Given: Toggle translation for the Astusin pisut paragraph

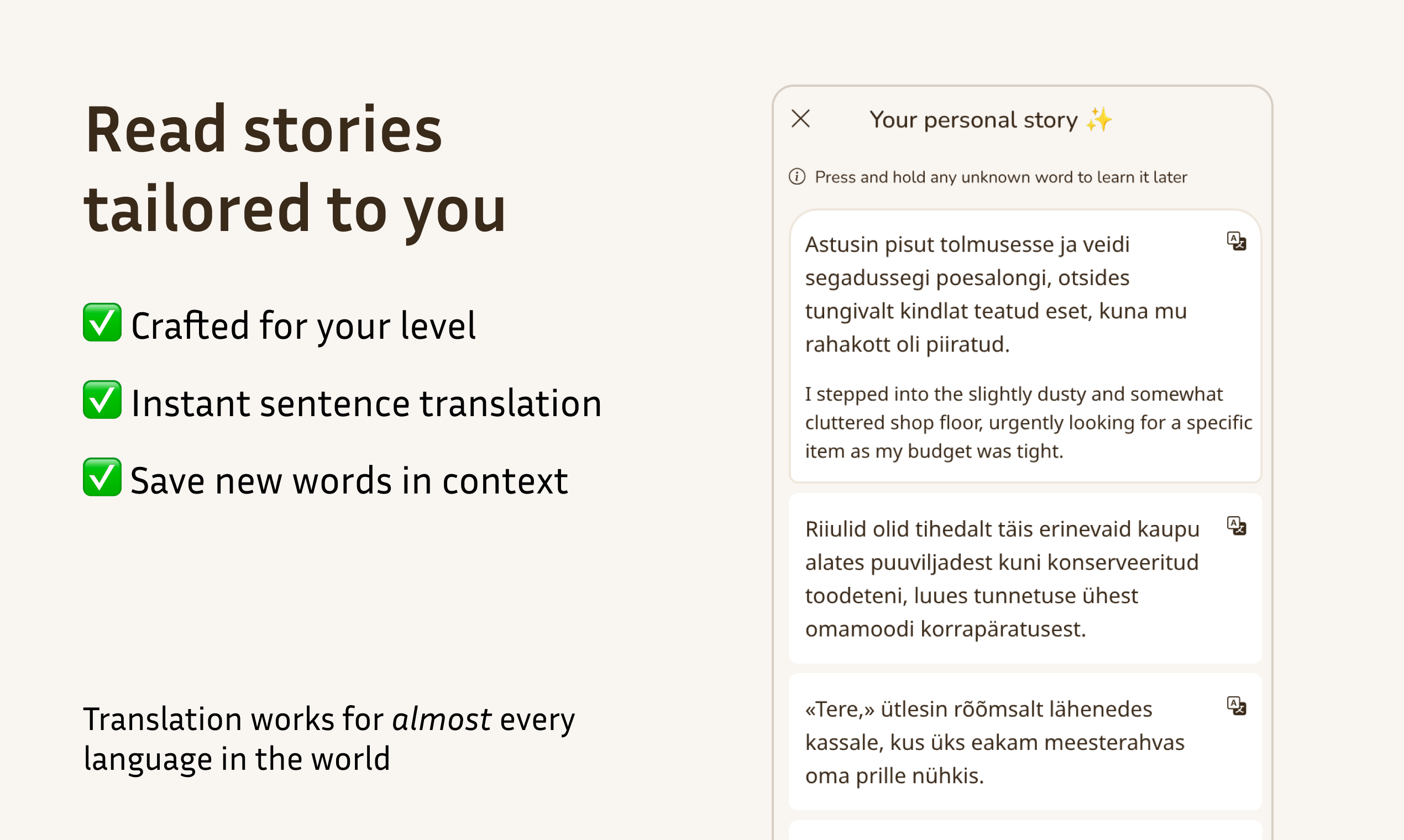Looking at the screenshot, I should click(x=1237, y=241).
